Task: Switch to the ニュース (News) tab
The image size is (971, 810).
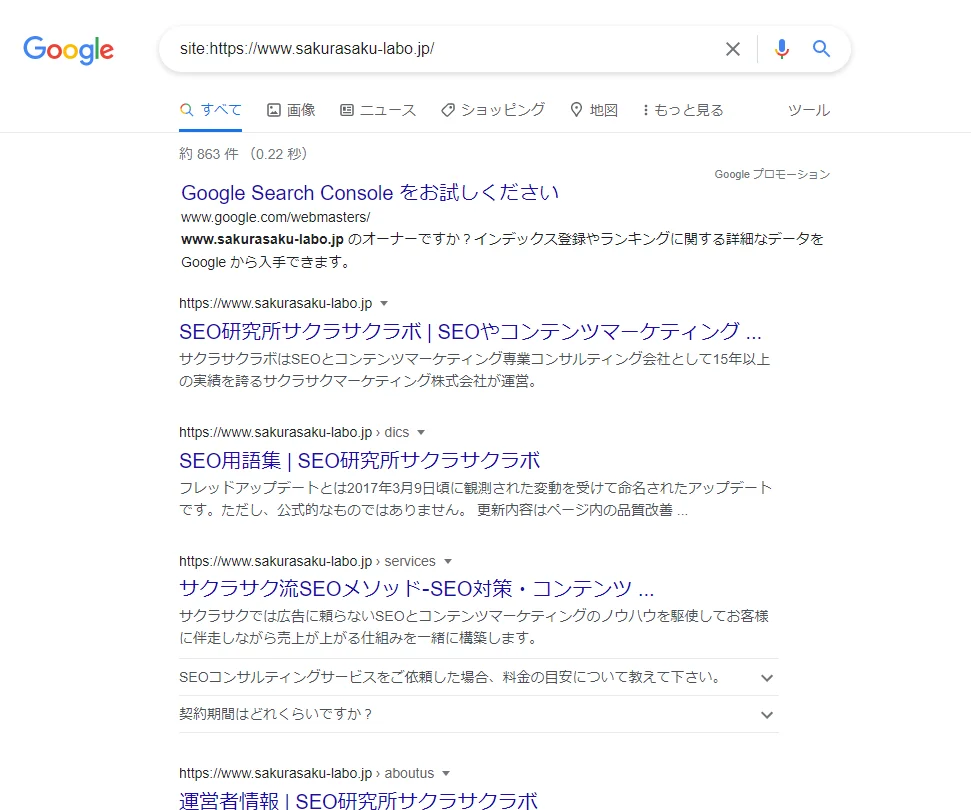Action: (378, 110)
